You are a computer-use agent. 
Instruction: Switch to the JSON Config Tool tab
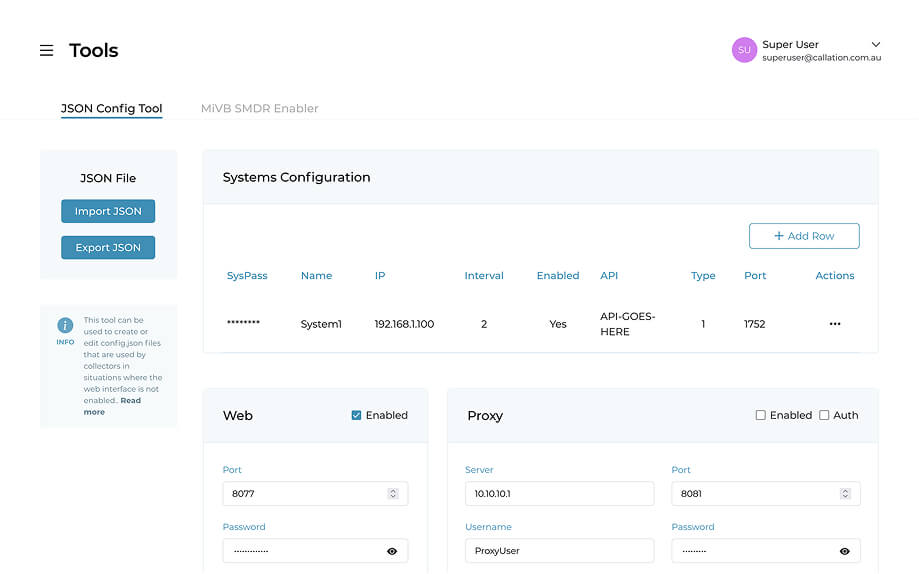(111, 108)
